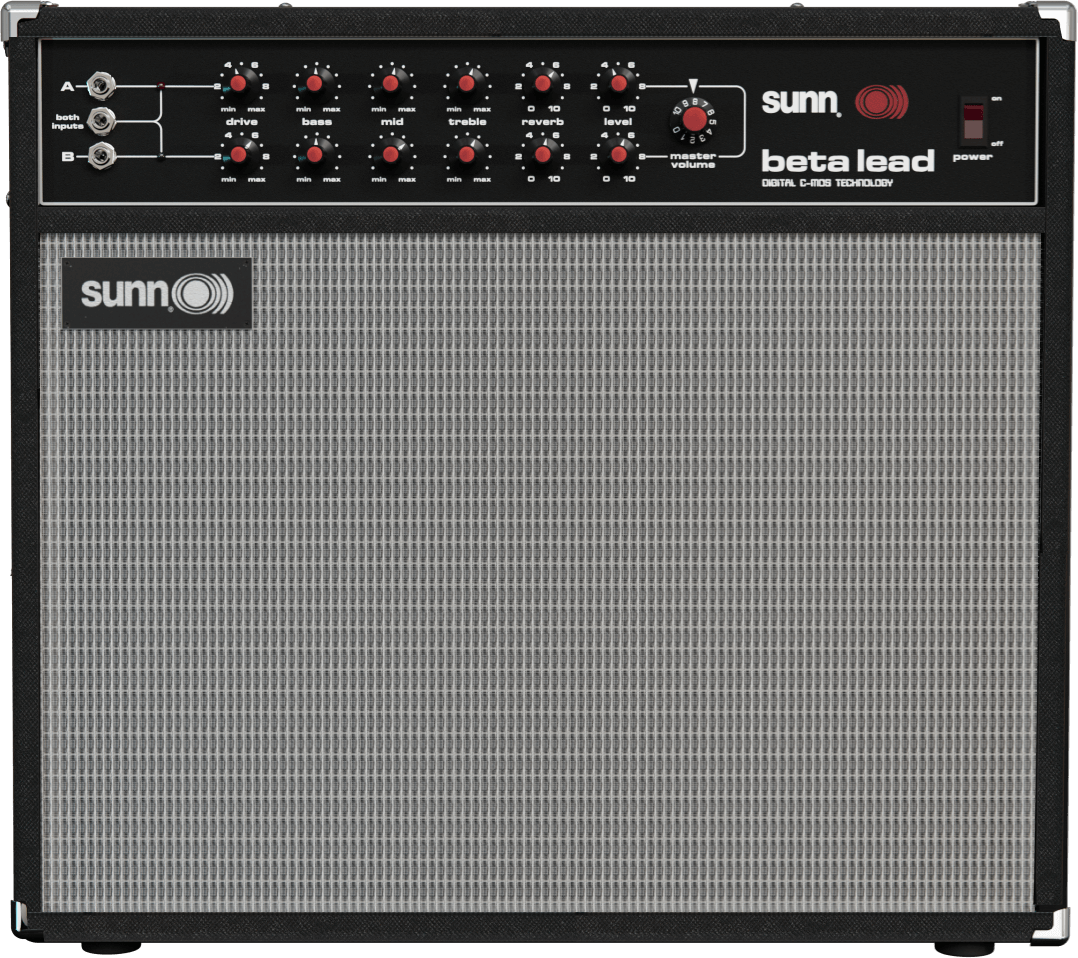Click the channel B drive knob
The width and height of the screenshot is (1078, 958).
(239, 155)
